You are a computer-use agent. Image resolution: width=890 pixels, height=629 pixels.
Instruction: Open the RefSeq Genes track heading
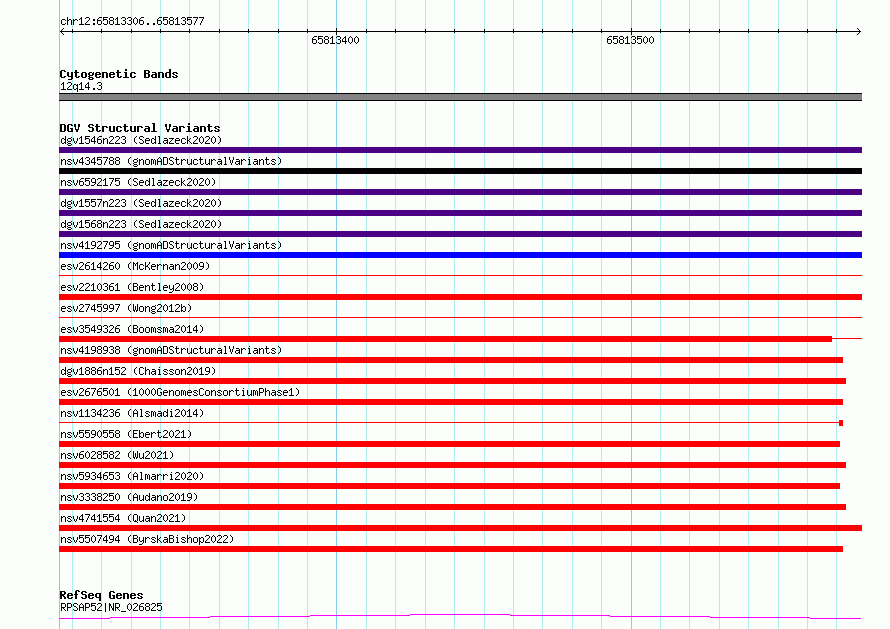[x=102, y=595]
